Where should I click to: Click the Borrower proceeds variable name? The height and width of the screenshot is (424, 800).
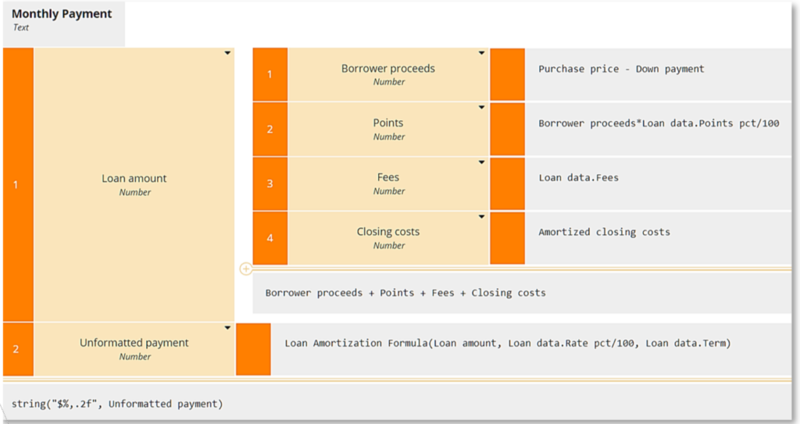(x=388, y=69)
